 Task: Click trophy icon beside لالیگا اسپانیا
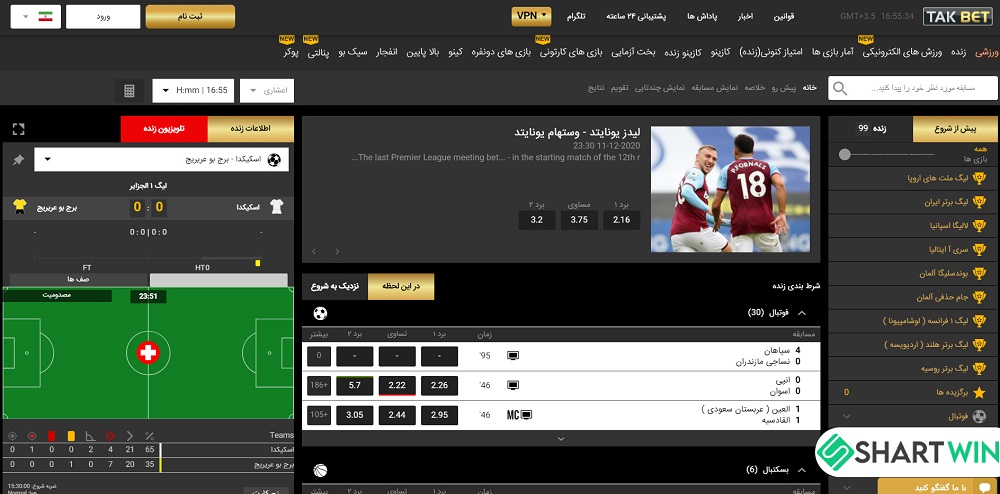[980, 226]
